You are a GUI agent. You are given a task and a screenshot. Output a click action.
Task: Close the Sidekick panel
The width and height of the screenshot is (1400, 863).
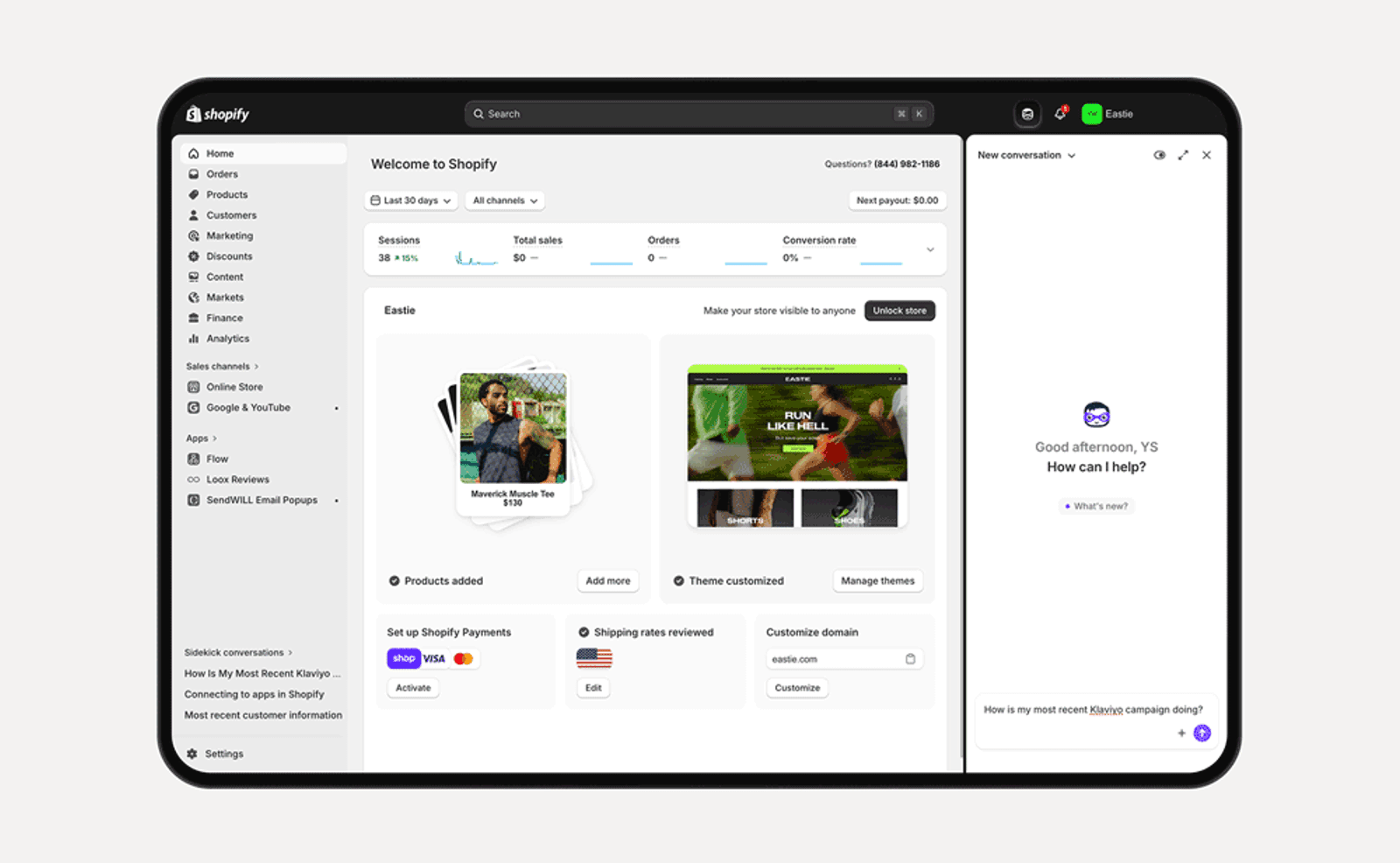[1207, 156]
